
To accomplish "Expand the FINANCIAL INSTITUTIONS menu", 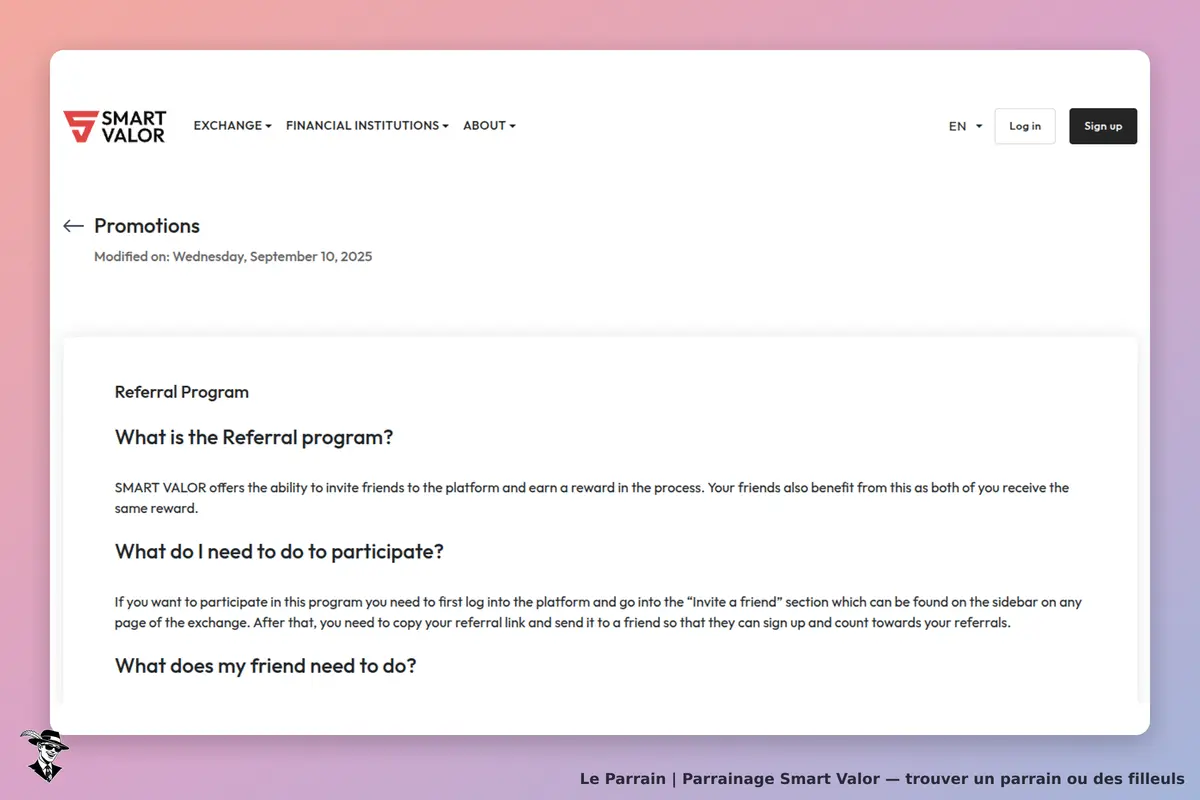I will [x=367, y=126].
